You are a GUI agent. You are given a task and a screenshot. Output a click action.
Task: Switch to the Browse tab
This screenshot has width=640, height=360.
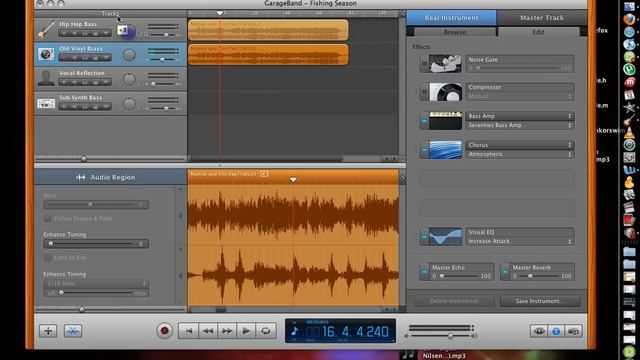[x=455, y=32]
